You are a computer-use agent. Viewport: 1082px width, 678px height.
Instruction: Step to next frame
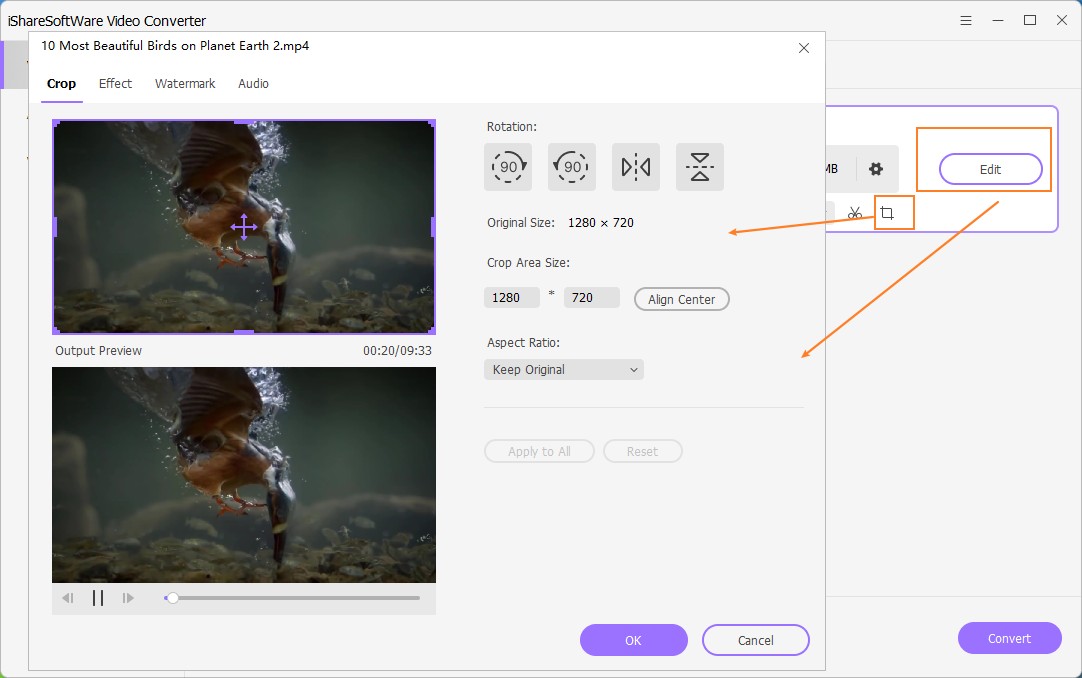(128, 598)
